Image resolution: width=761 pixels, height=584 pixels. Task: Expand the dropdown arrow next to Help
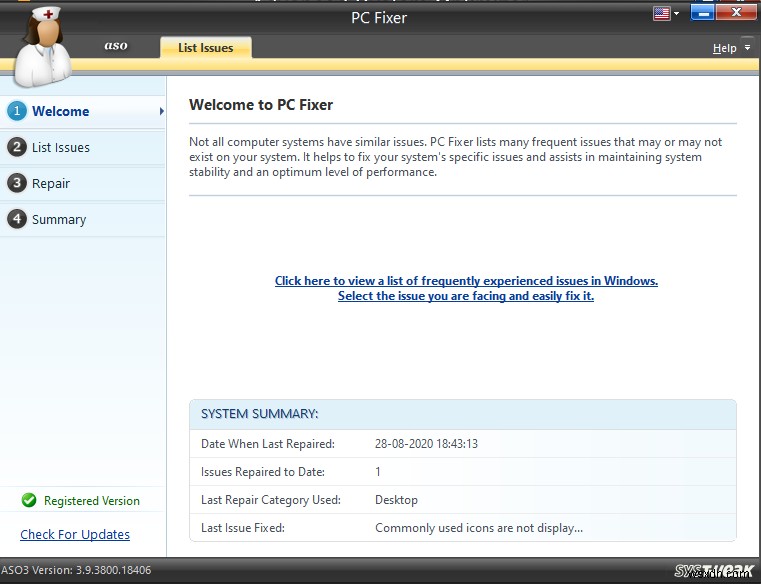pyautogui.click(x=747, y=48)
